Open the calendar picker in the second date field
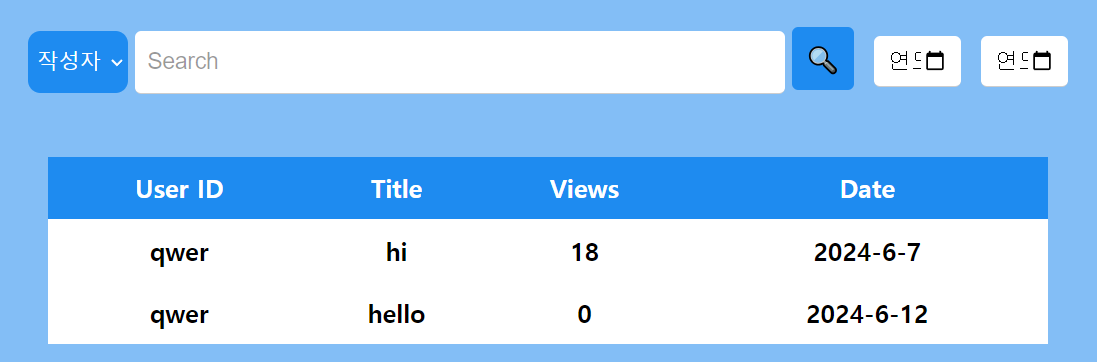Screen dimensions: 1097x362 1042,61
